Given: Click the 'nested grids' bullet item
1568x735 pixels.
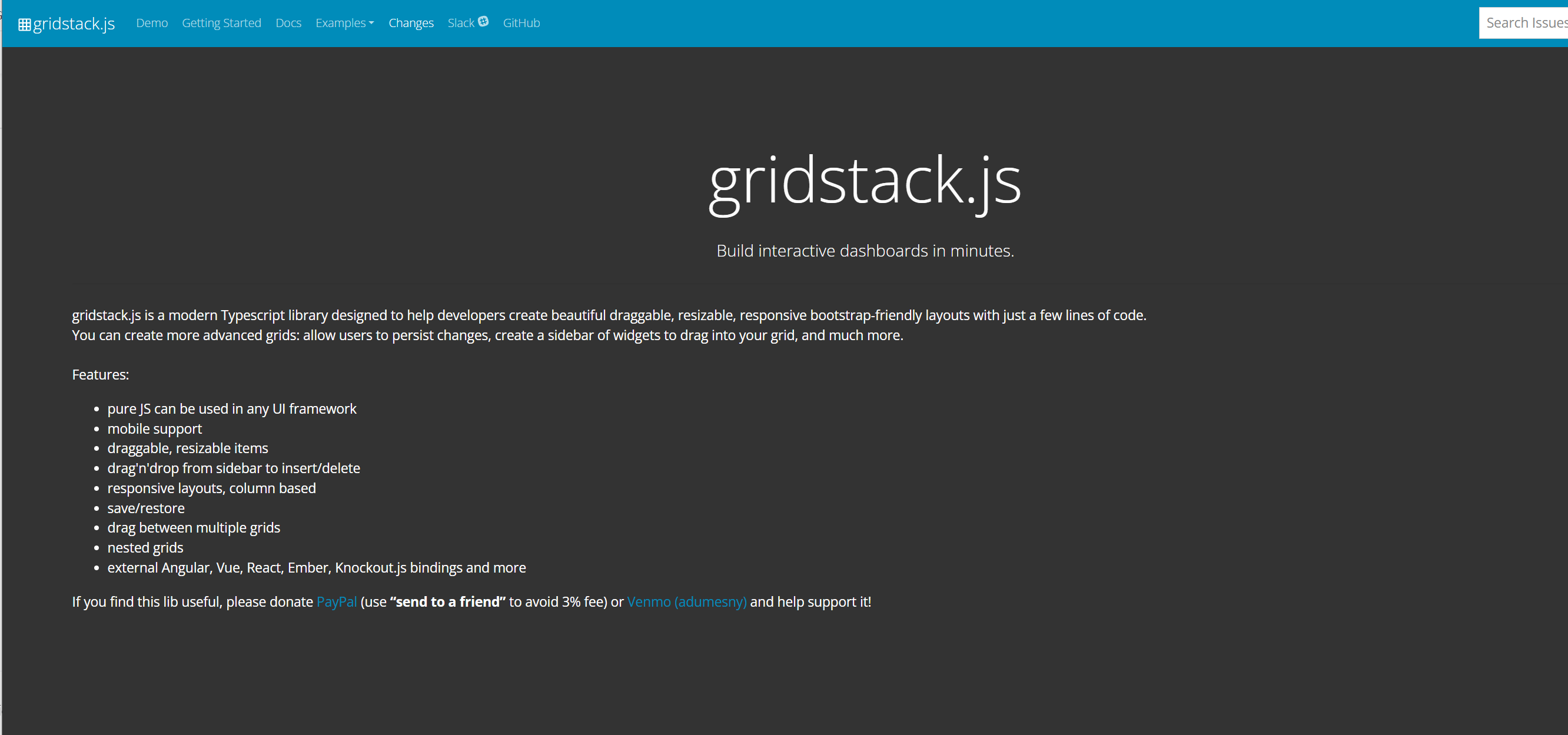Looking at the screenshot, I should [145, 548].
